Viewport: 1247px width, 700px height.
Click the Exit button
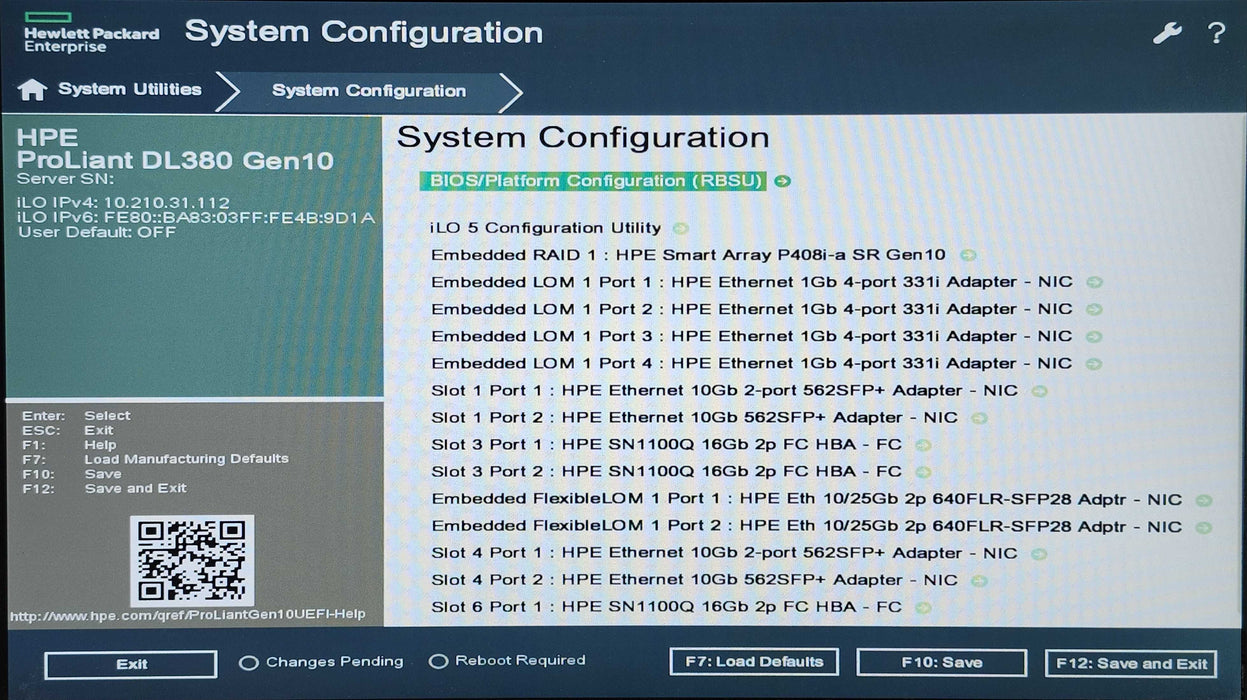click(131, 664)
